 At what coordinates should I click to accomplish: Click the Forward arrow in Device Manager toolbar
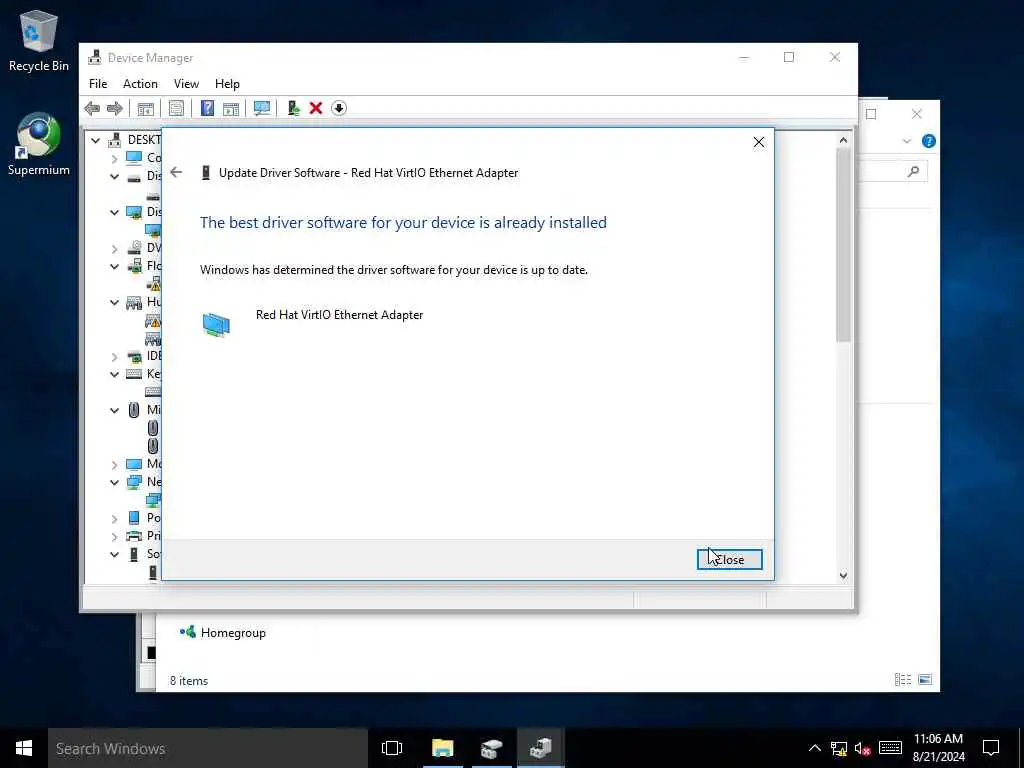(114, 108)
